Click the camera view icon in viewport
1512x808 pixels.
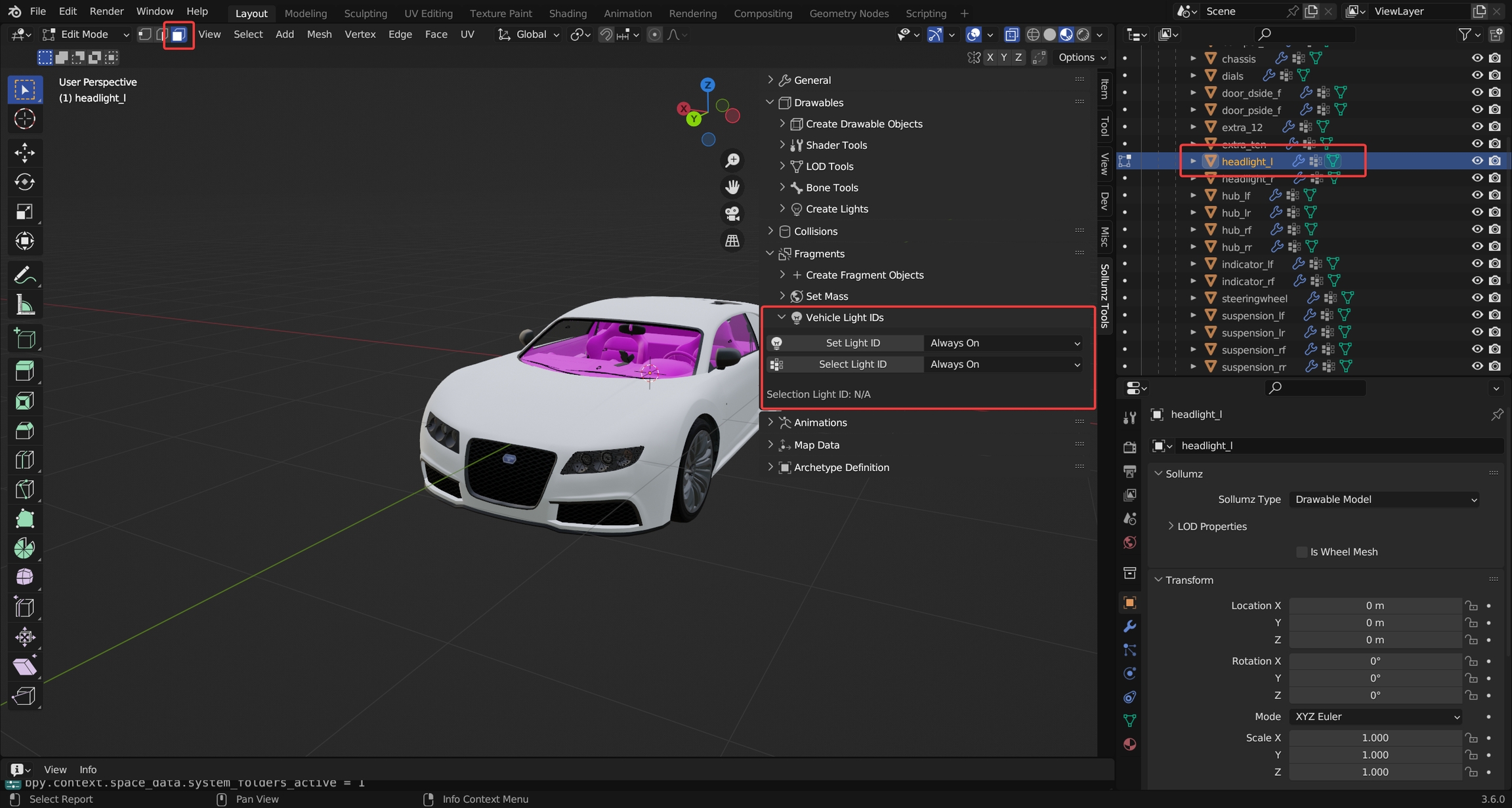pos(732,214)
